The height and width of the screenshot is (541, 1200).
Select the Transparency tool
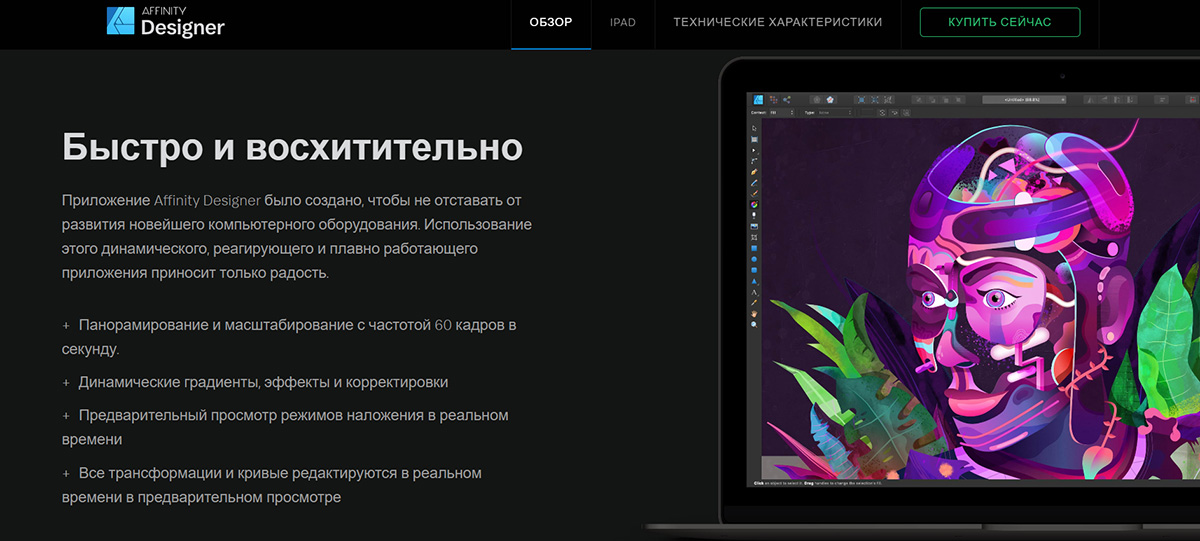coord(754,215)
